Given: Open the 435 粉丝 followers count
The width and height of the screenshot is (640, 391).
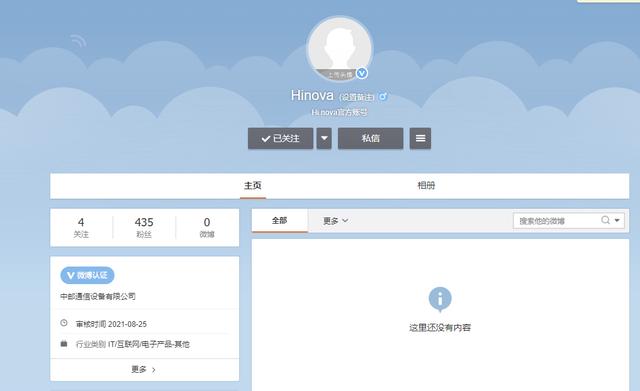Looking at the screenshot, I should [x=144, y=227].
